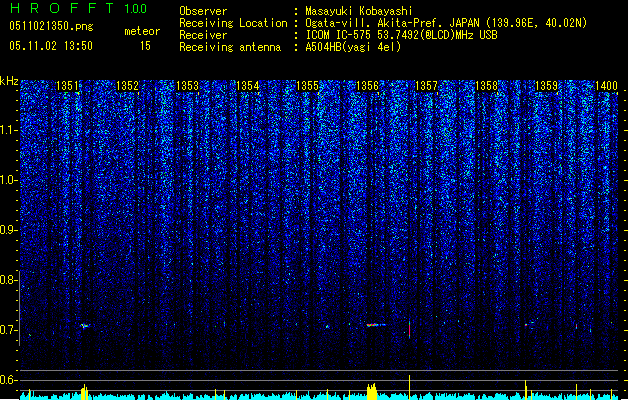
Task: Click the 1352 time marker
Action: click(127, 86)
